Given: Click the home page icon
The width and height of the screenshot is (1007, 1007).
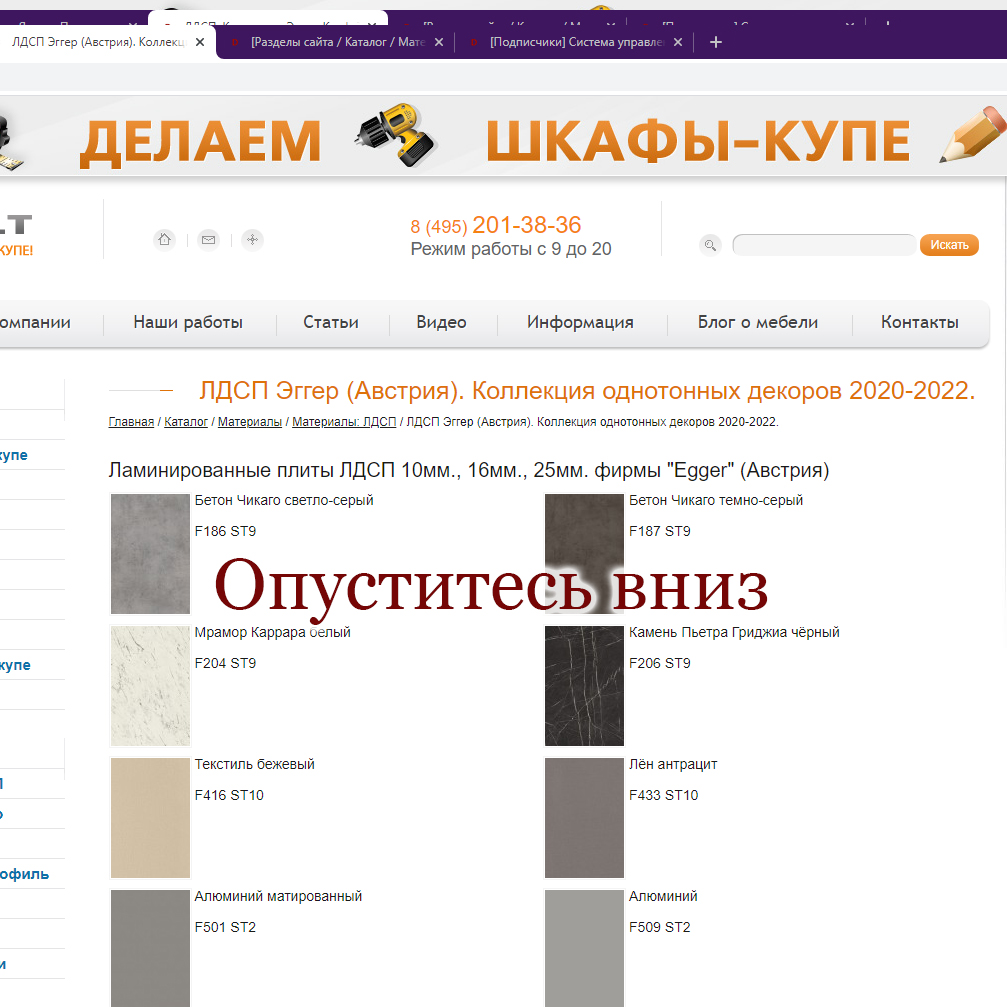Looking at the screenshot, I should click(164, 239).
